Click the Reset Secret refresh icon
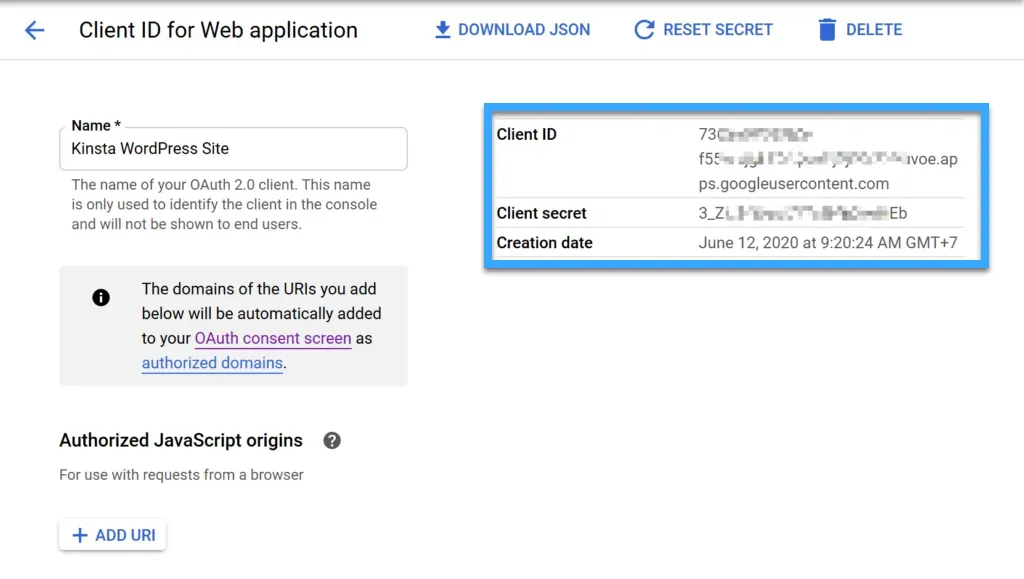The height and width of the screenshot is (579, 1024). click(645, 29)
